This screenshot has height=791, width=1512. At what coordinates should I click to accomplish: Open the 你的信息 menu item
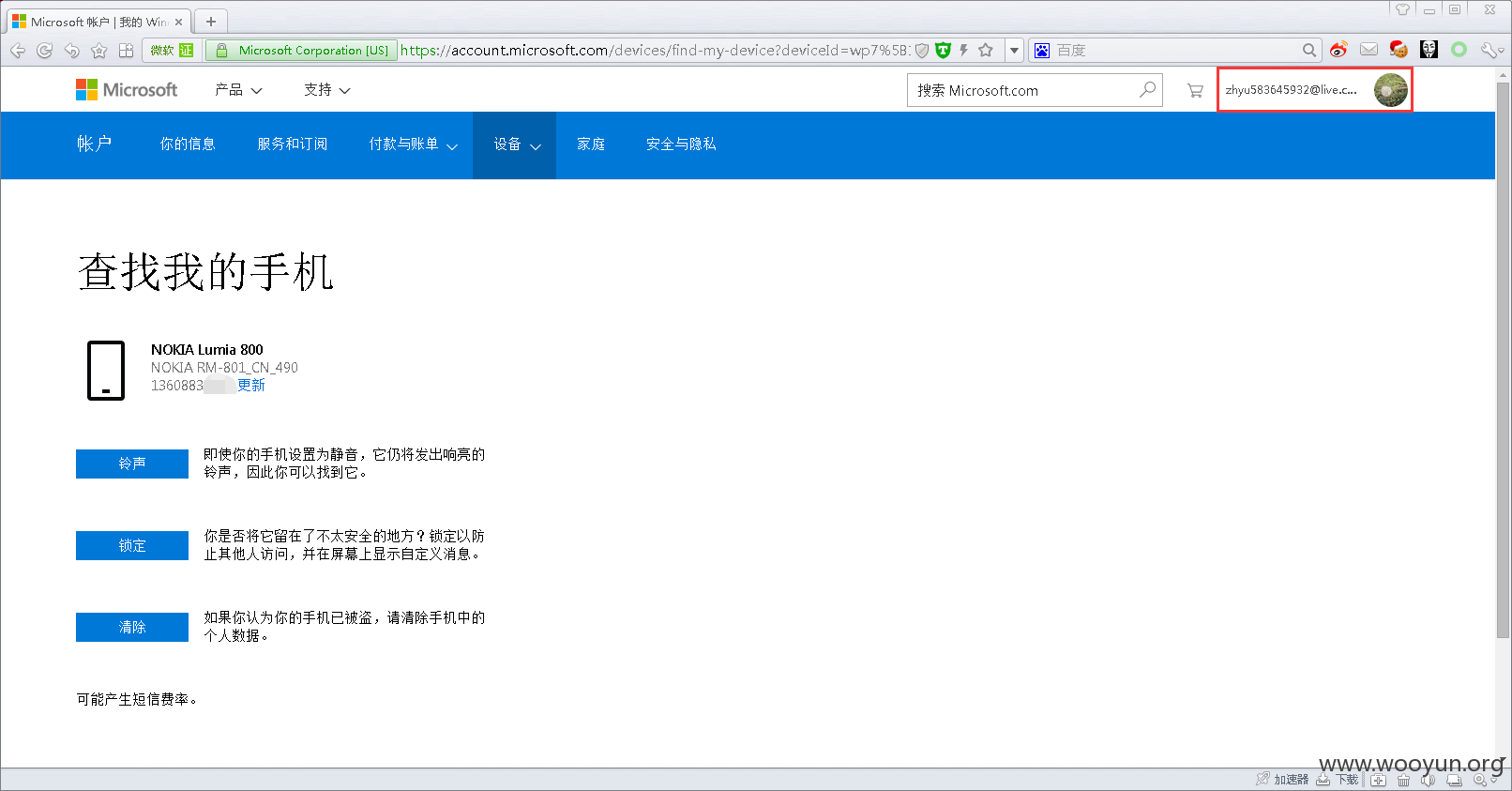[x=188, y=145]
